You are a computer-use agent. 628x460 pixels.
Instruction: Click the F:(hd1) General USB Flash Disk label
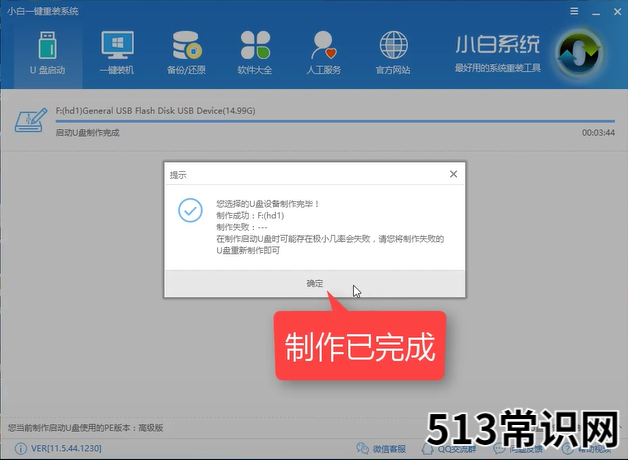[155, 110]
